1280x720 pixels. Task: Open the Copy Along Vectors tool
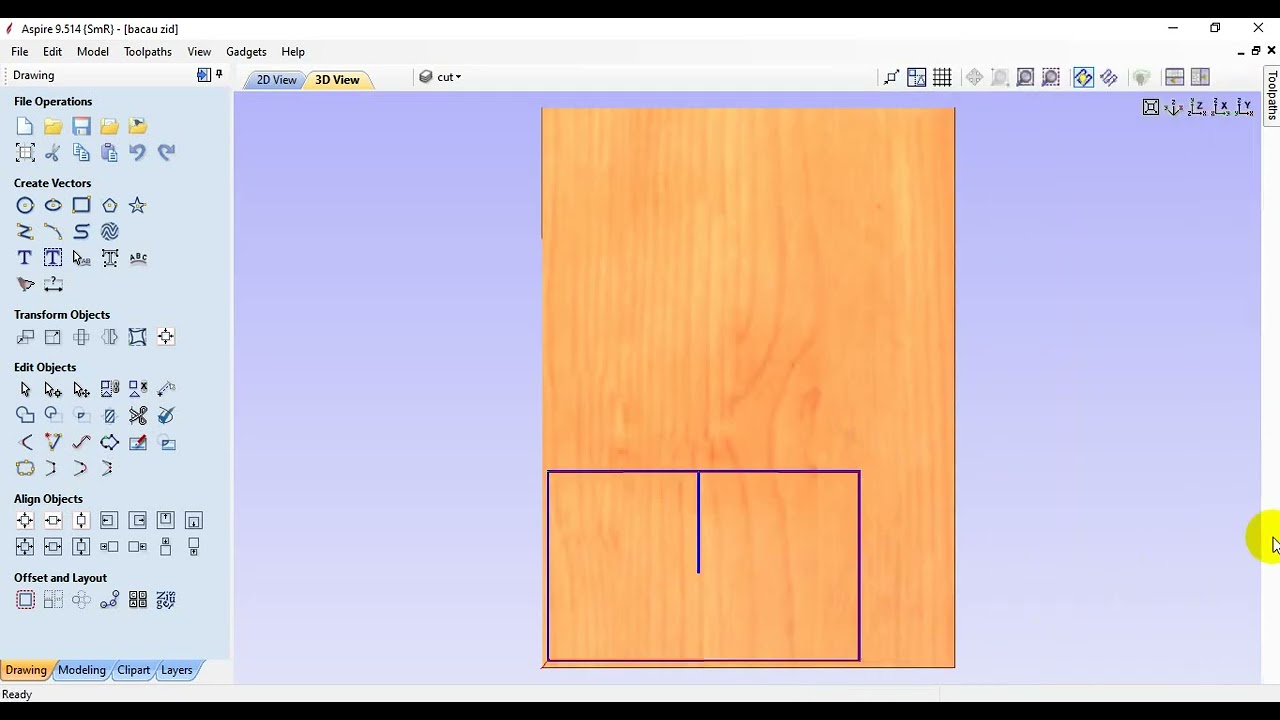[x=109, y=600]
